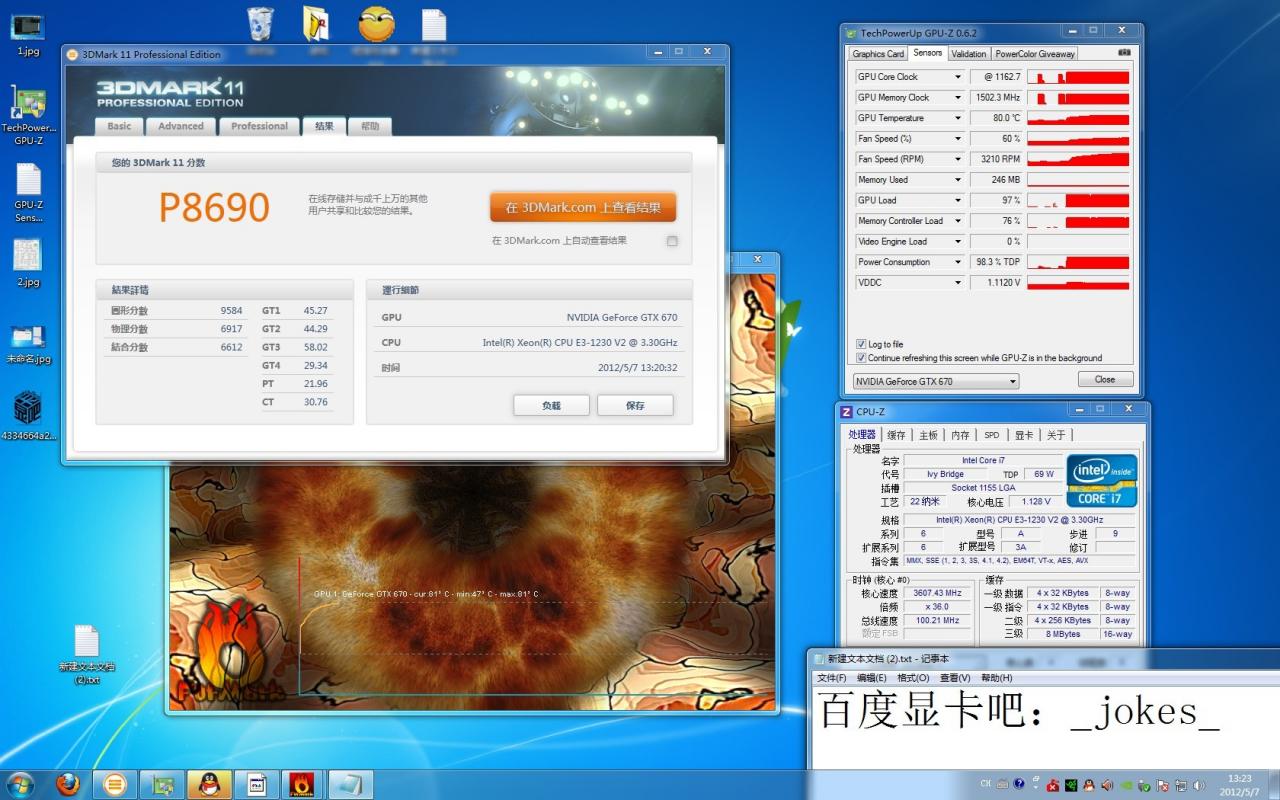1280x800 pixels.
Task: Select the GPU-Z Sensor log file icon
Action: [x=28, y=192]
